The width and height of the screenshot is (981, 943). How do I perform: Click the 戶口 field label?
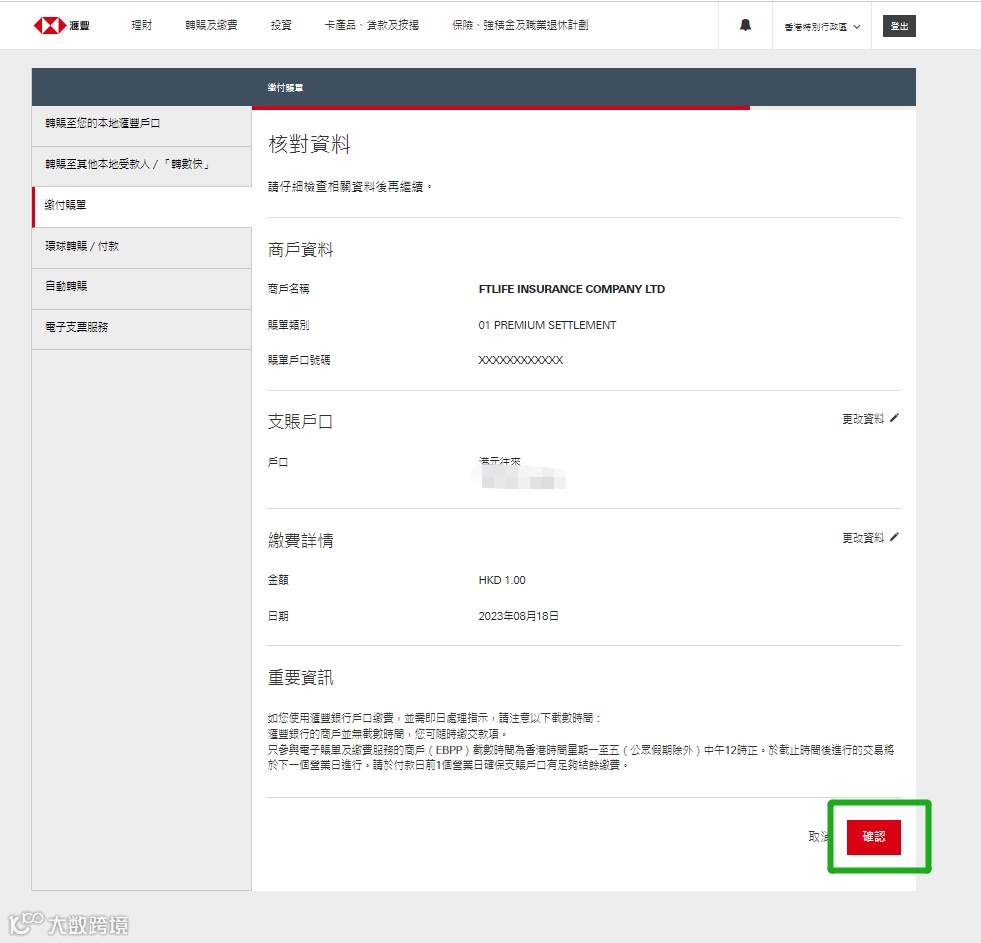tap(278, 462)
